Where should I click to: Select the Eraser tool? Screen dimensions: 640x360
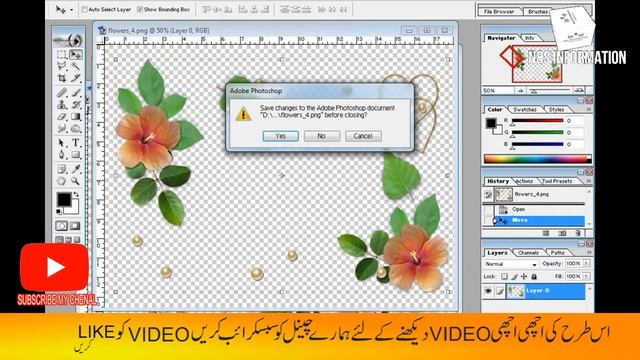[x=62, y=116]
